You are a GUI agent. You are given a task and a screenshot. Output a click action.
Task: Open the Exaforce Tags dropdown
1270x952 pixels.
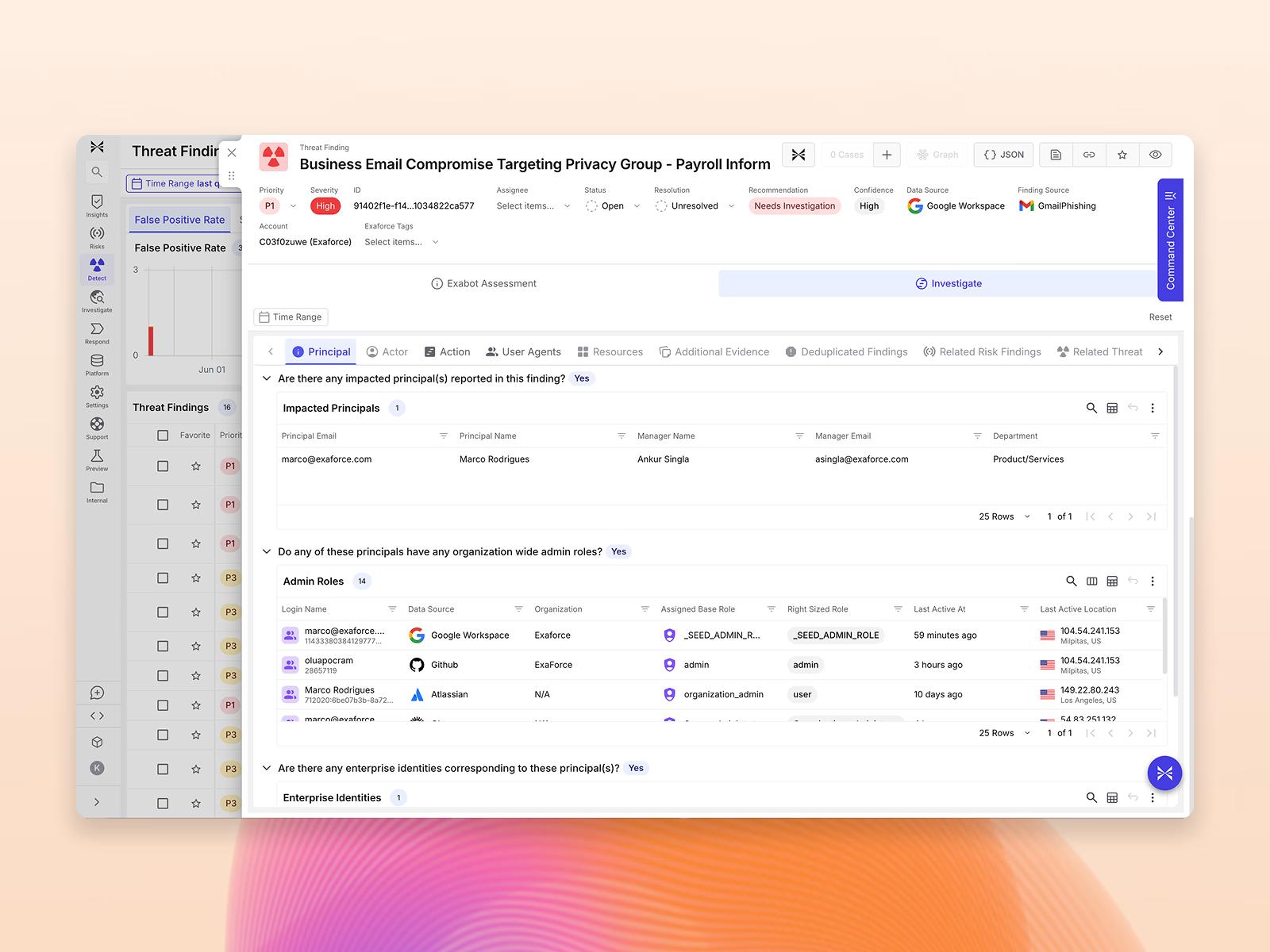[x=402, y=242]
